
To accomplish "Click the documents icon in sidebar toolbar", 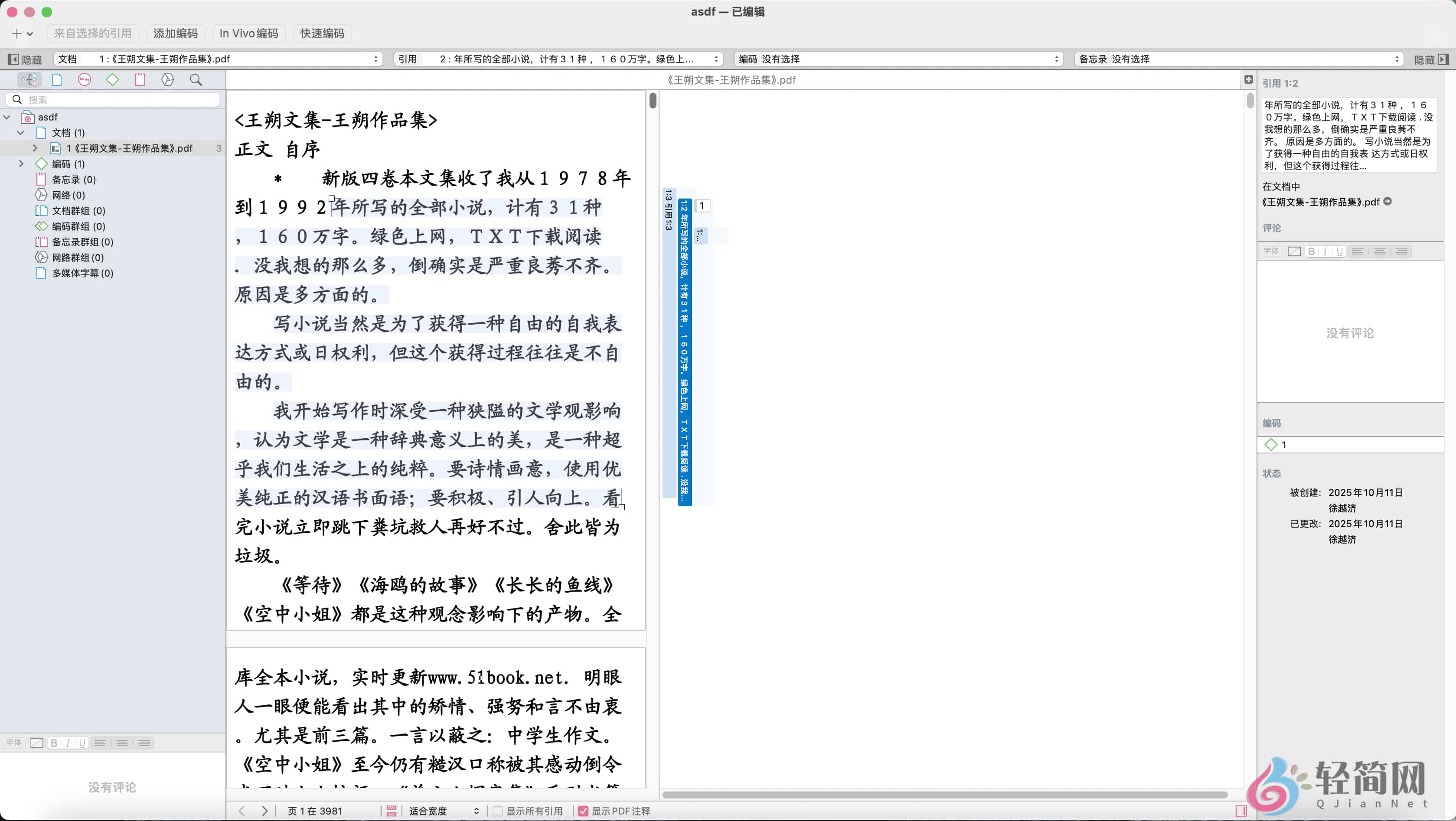I will [56, 80].
